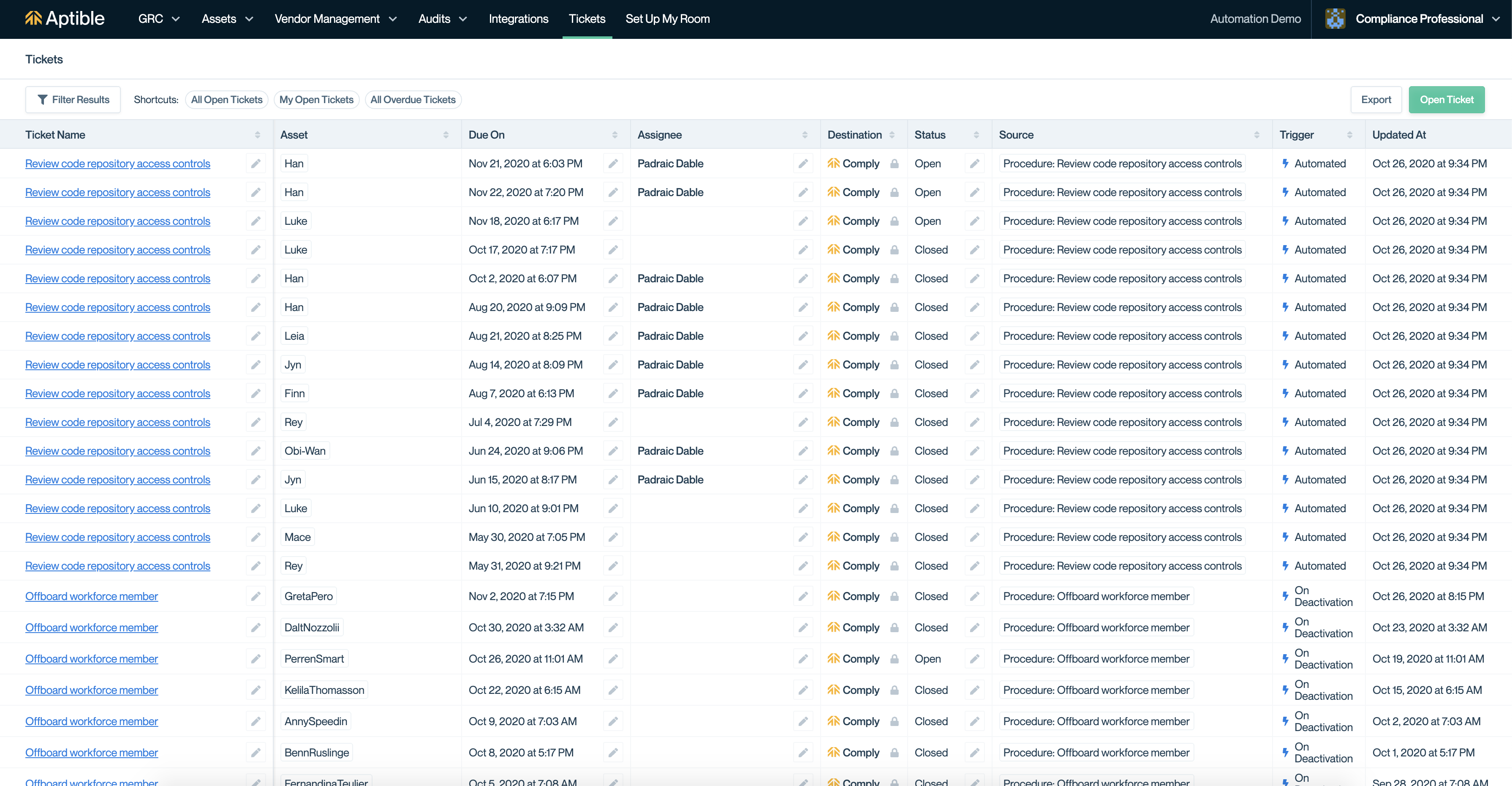Click the Aptible logo in header
The height and width of the screenshot is (786, 1512).
coord(65,19)
